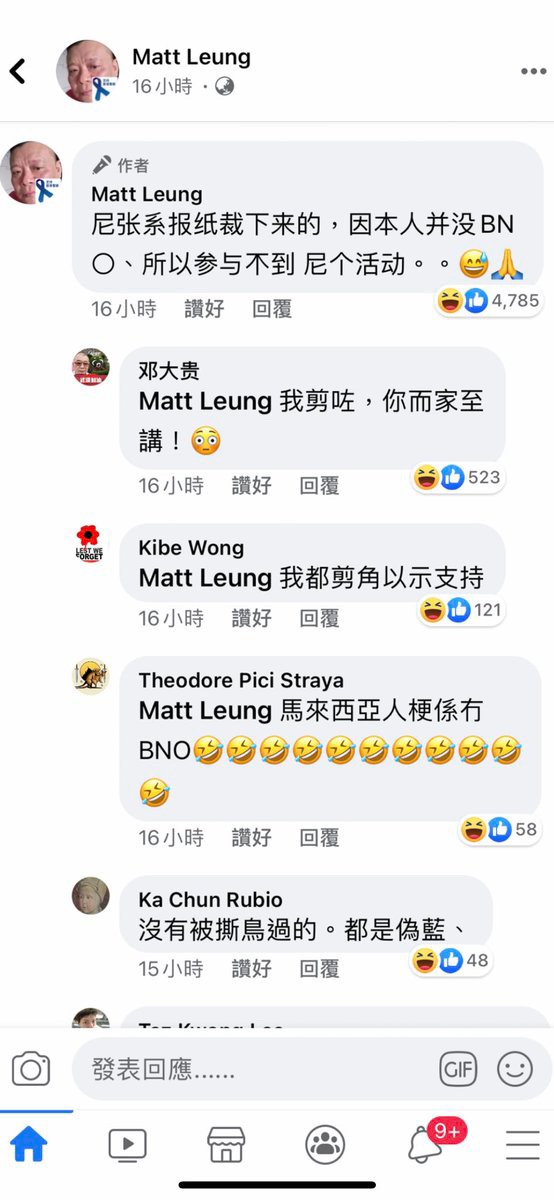
Task: Open Kibe Wong's profile picture
Action: [x=91, y=543]
